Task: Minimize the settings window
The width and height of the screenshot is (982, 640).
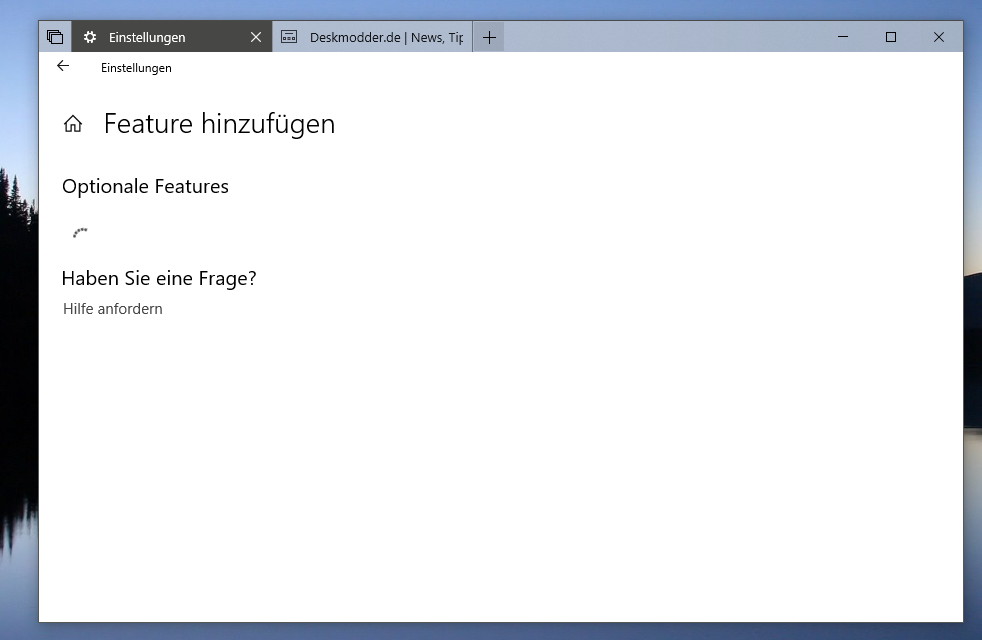Action: tap(843, 37)
